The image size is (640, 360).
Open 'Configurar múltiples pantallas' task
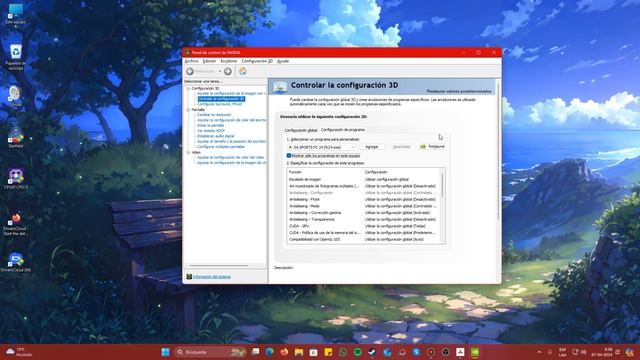(221, 147)
